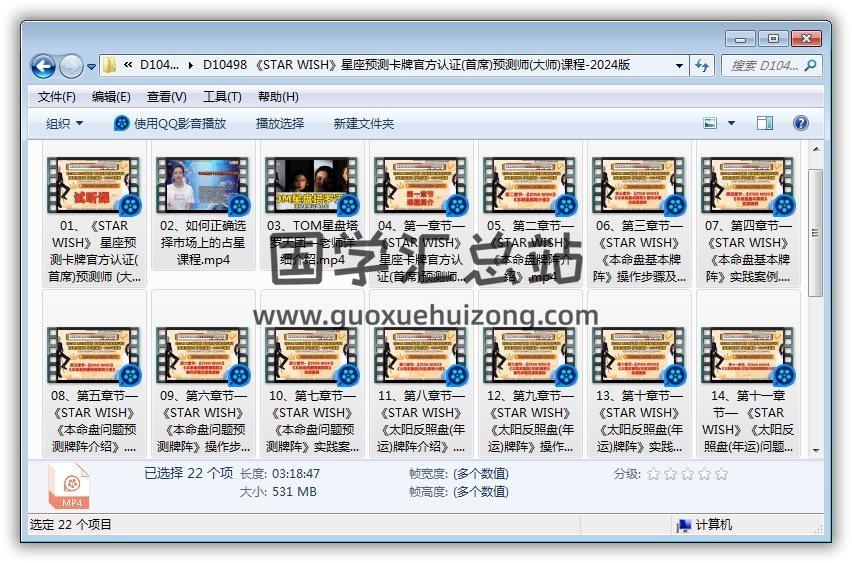The height and width of the screenshot is (563, 852).
Task: Select video 06 第三章节 thumbnail
Action: pos(639,185)
